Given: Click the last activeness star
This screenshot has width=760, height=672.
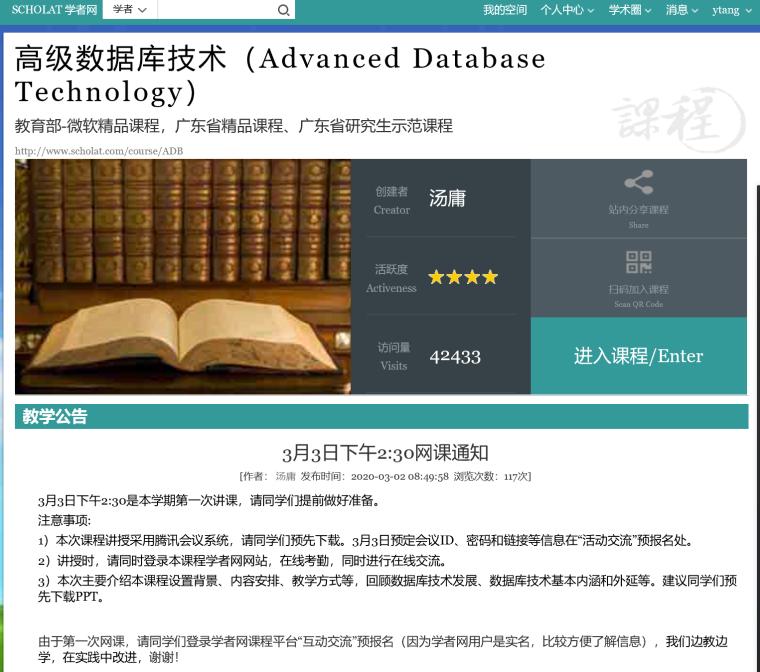Looking at the screenshot, I should pyautogui.click(x=490, y=277).
